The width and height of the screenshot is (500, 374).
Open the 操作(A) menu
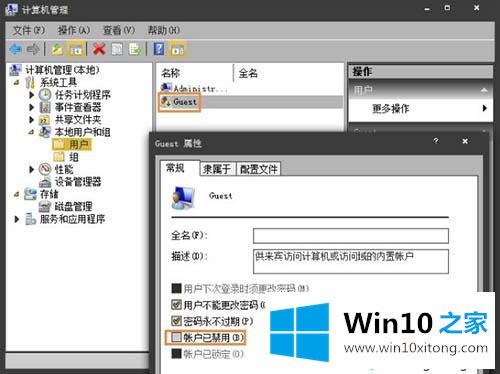point(74,30)
